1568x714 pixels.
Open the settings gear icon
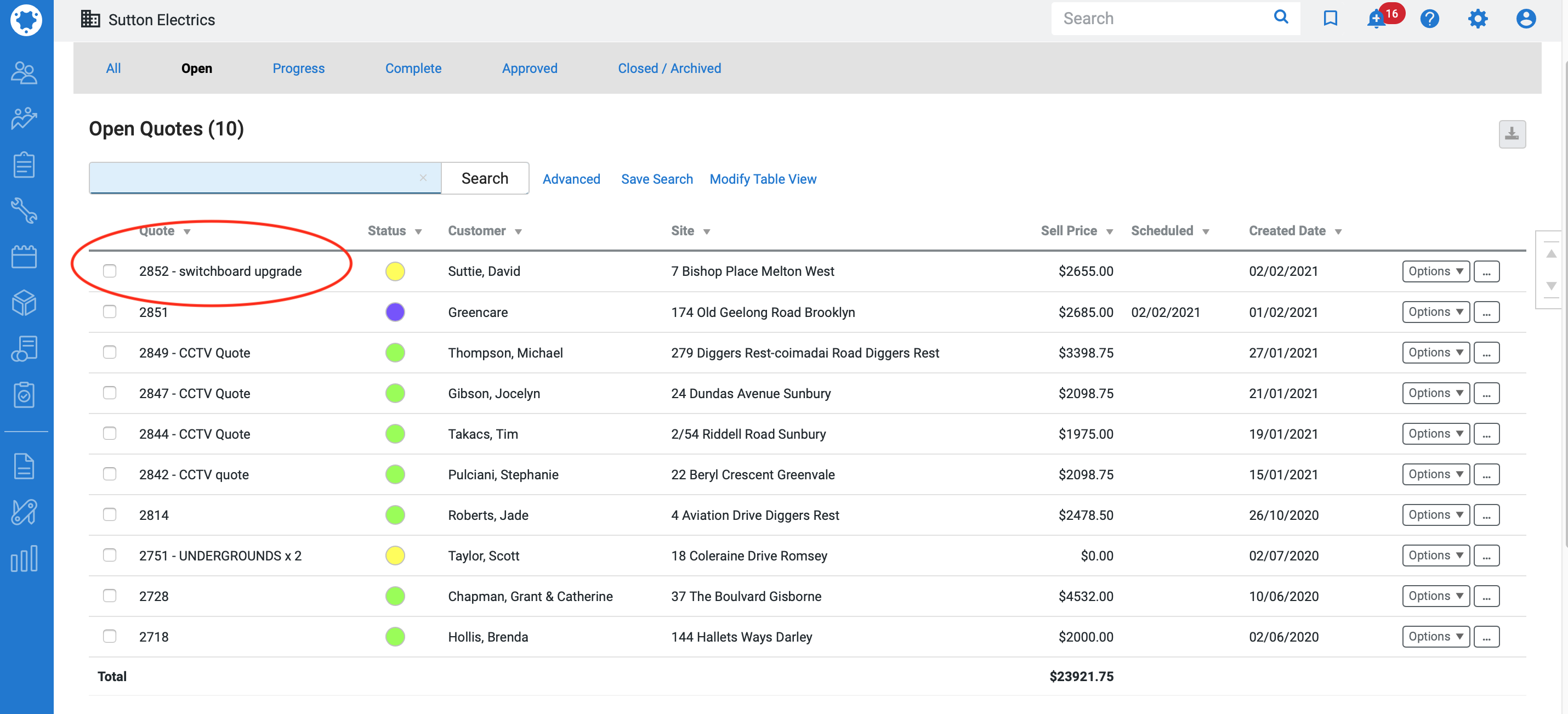1478,19
